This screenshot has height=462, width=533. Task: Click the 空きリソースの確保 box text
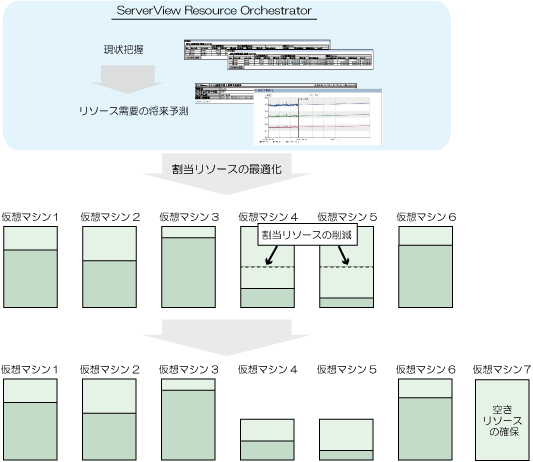(x=502, y=420)
